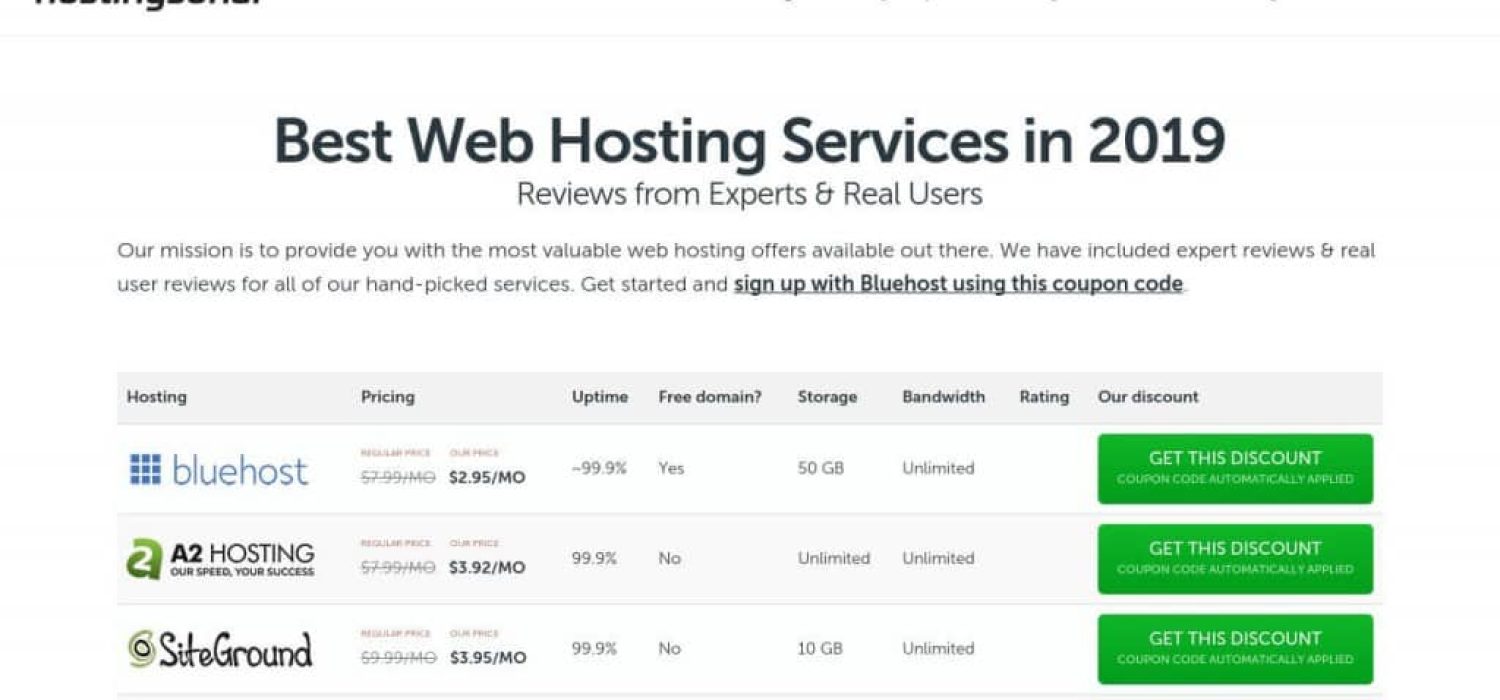Click the Bandwidth column header

tap(943, 397)
